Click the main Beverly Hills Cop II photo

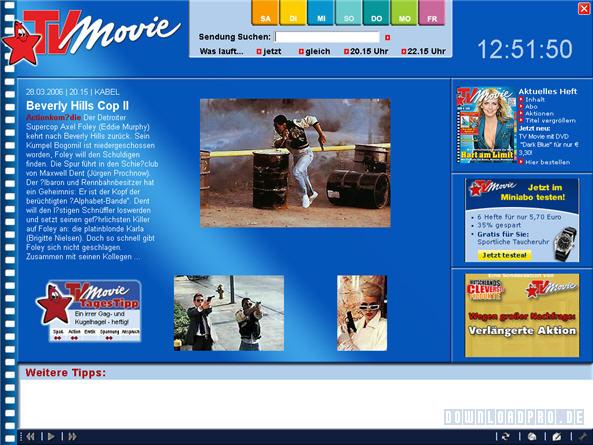click(x=295, y=163)
